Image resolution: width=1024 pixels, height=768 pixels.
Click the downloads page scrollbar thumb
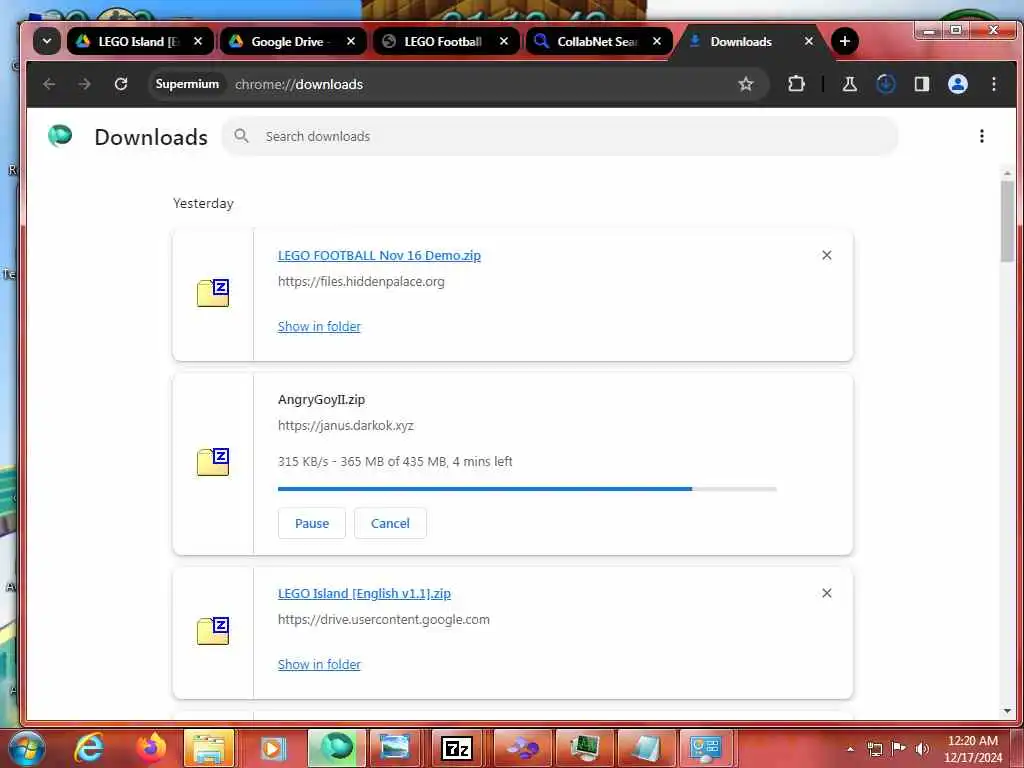pyautogui.click(x=1007, y=221)
